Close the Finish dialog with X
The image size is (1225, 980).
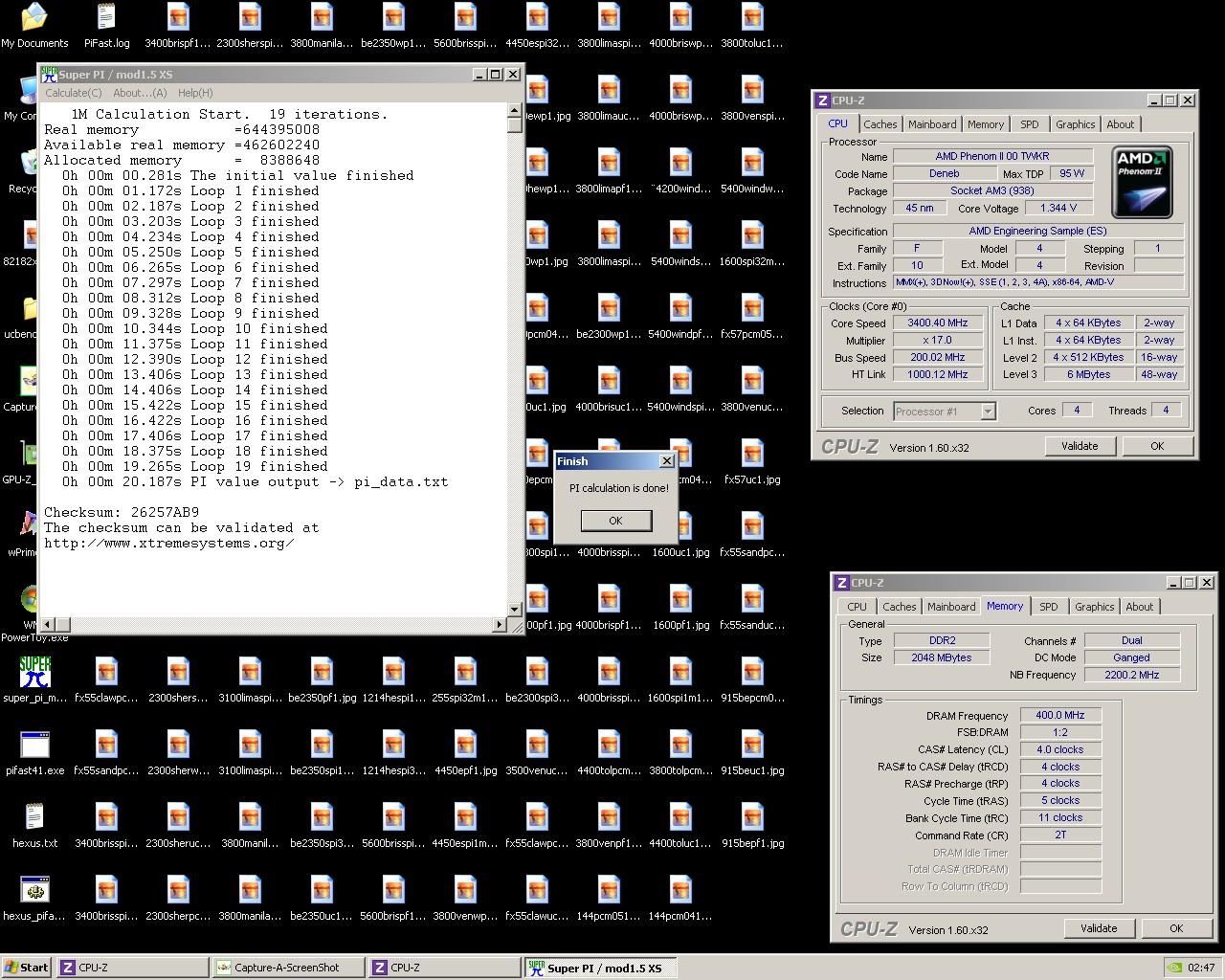coord(667,461)
